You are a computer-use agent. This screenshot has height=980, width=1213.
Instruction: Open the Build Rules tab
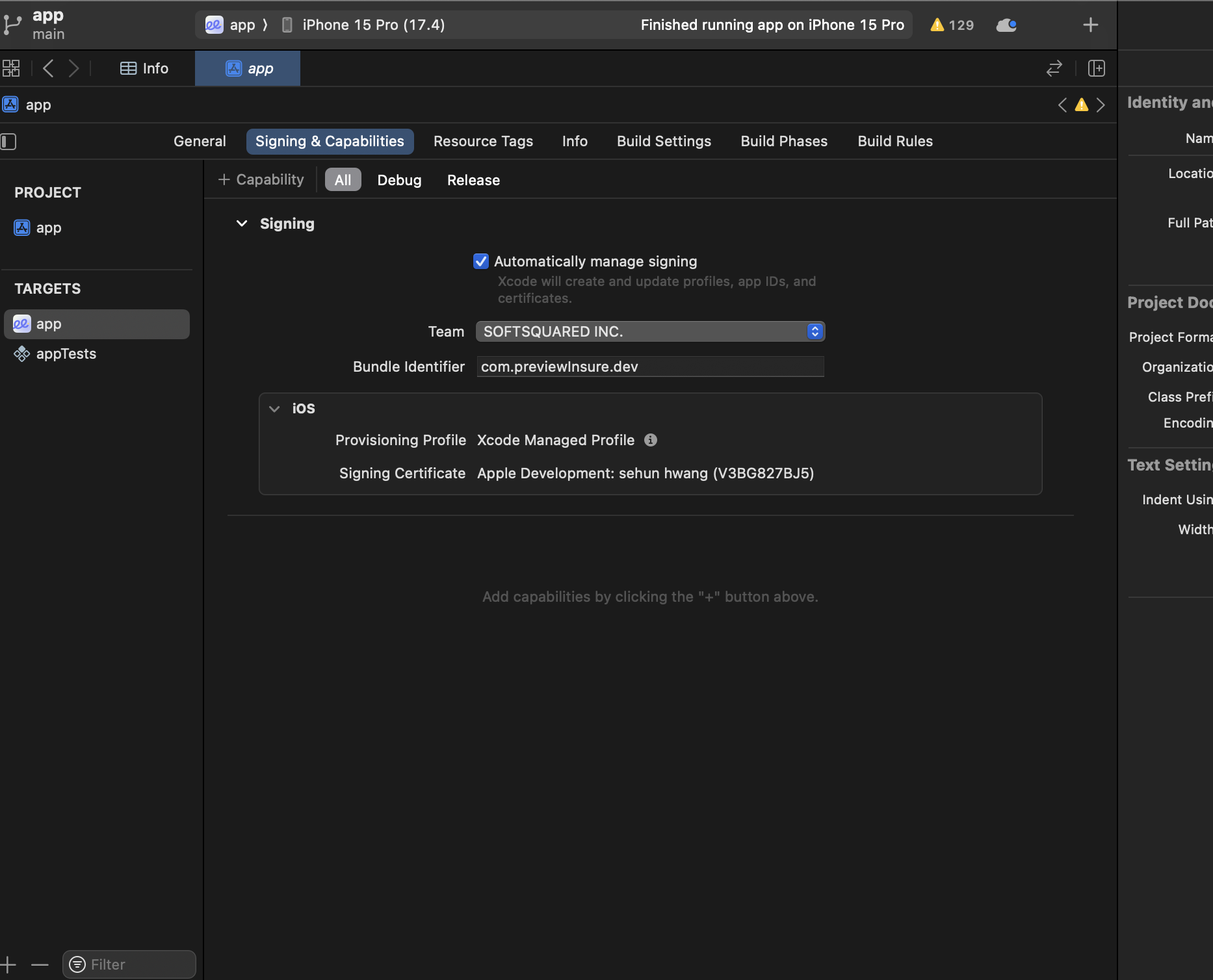tap(895, 142)
